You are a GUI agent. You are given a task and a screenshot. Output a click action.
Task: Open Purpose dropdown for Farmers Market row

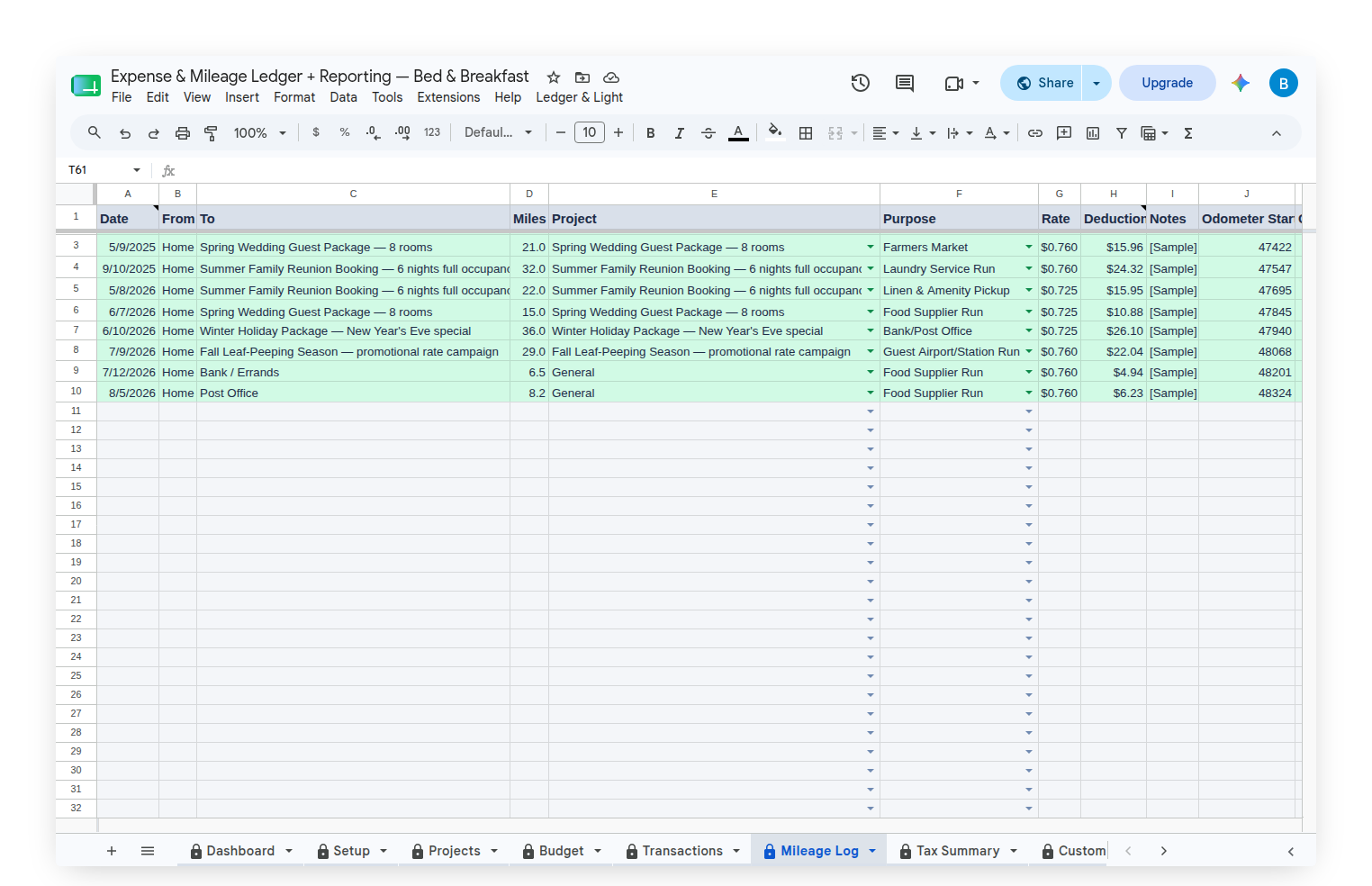point(1029,247)
